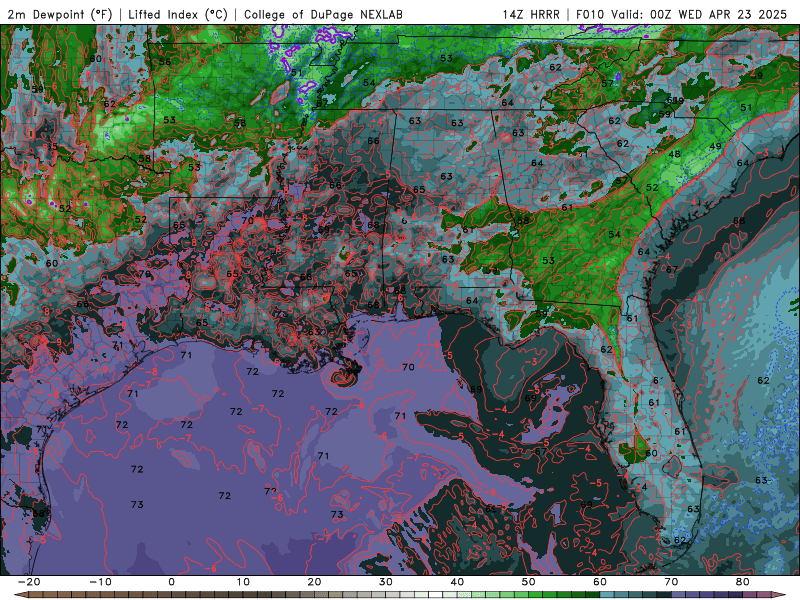800x600 pixels.
Task: Click the "College of DuPage NEXLAB" label
Action: [323, 14]
